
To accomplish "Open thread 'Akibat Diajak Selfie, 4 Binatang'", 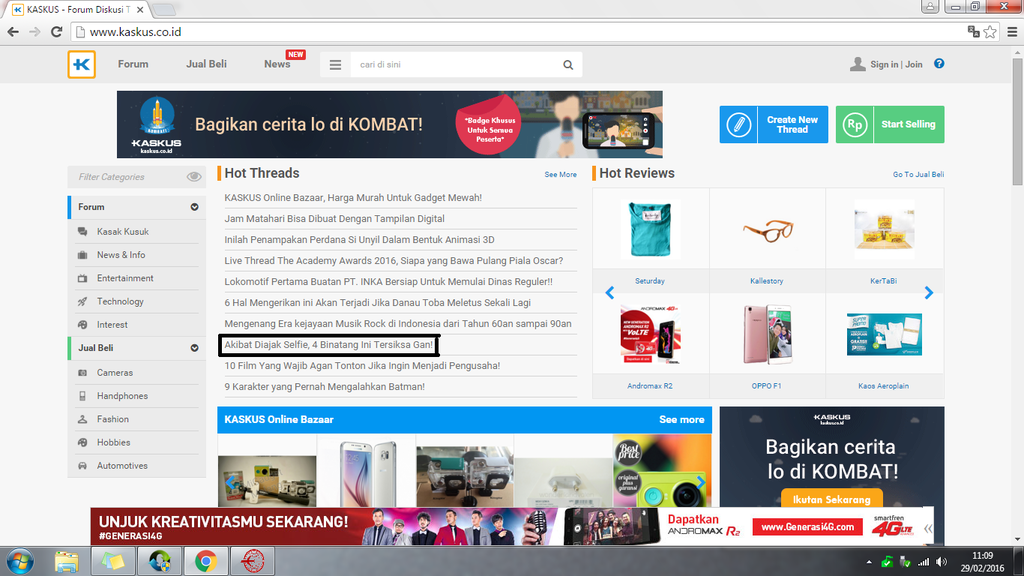I will coord(328,344).
